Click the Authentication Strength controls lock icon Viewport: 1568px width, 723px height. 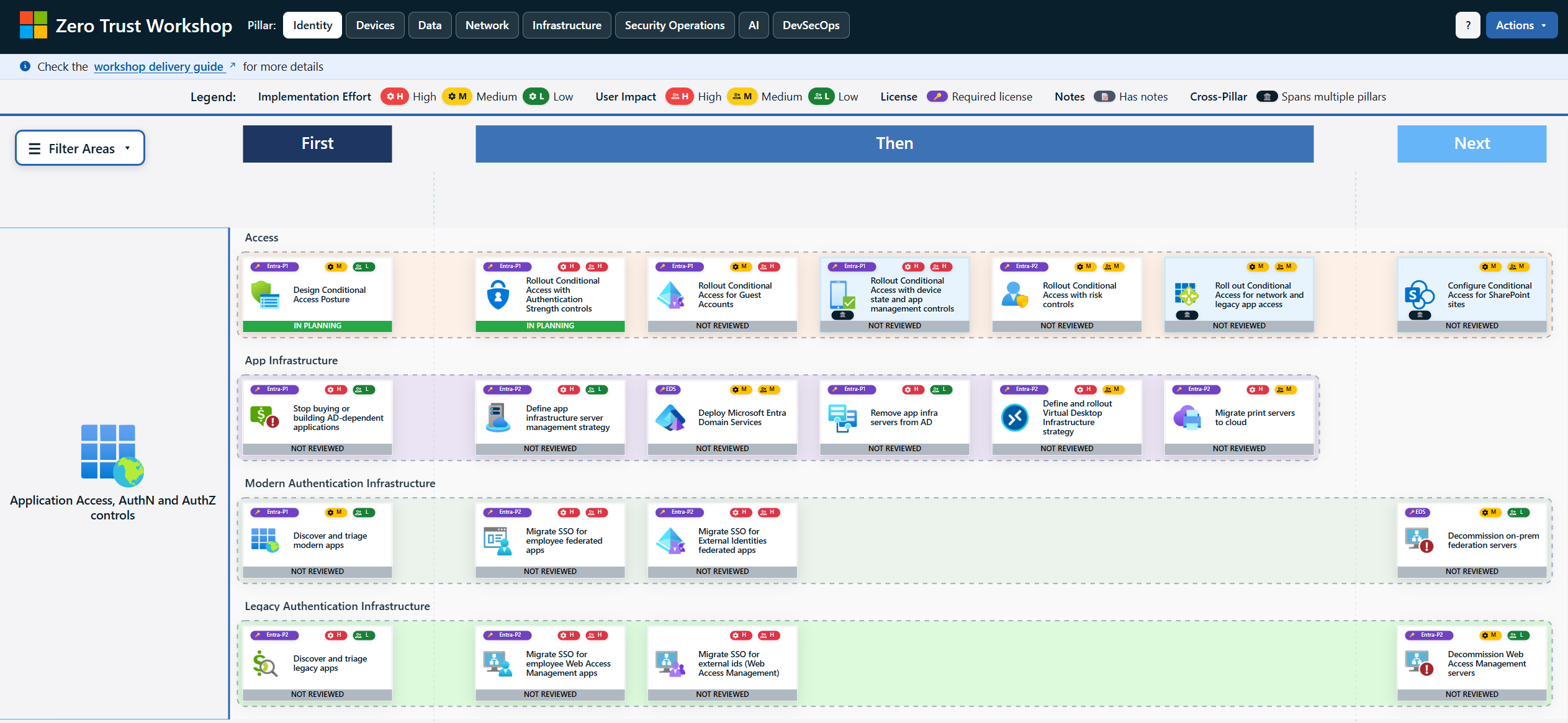coord(498,295)
